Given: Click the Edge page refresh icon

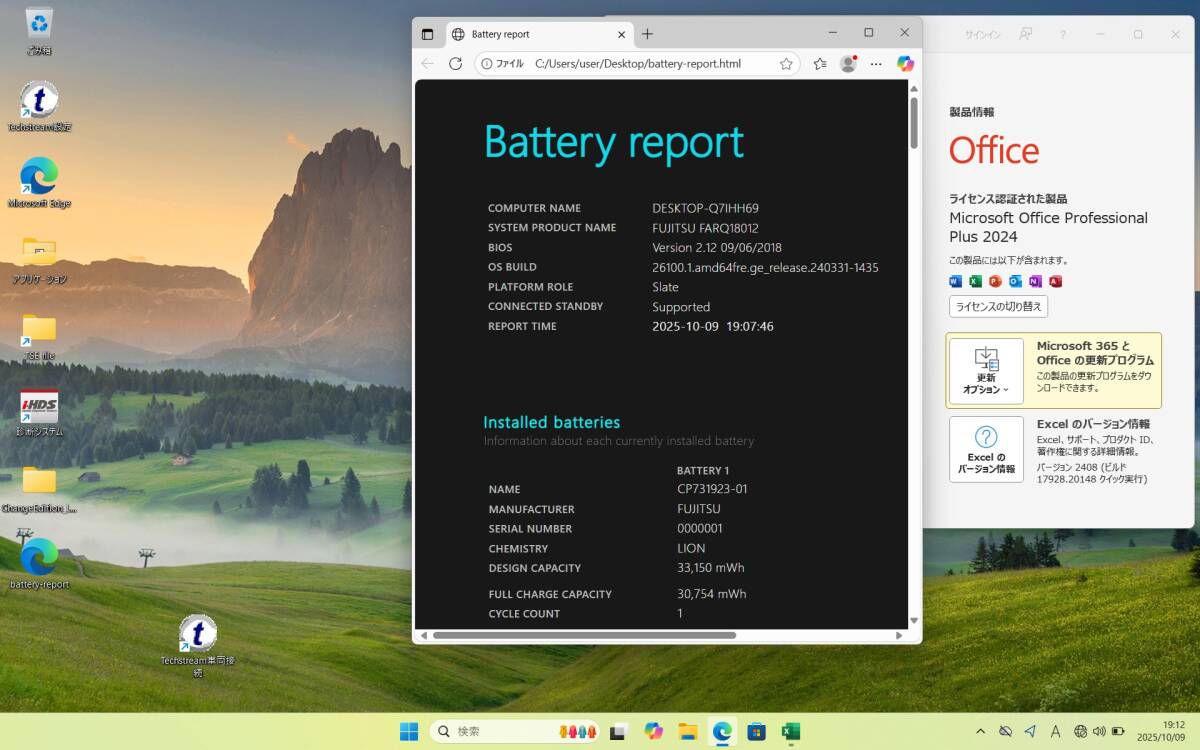Looking at the screenshot, I should tap(455, 64).
